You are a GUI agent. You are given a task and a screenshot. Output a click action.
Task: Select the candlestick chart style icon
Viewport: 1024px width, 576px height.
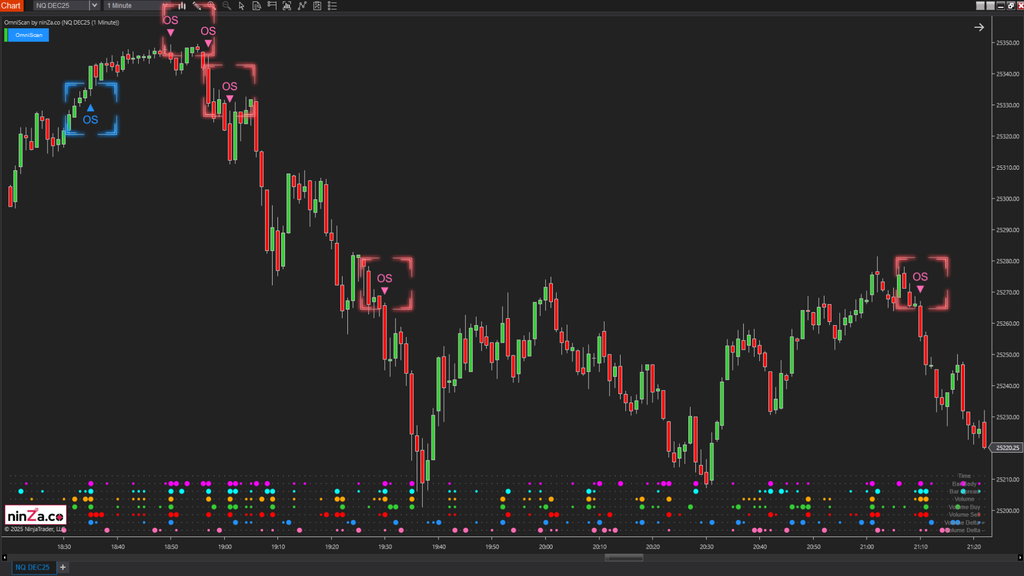183,5
